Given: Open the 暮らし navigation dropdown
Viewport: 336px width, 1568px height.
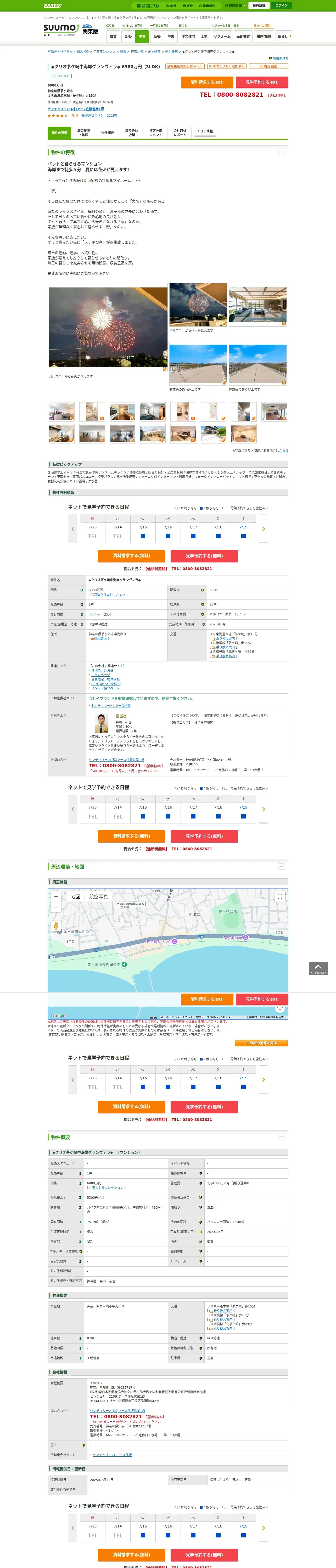Looking at the screenshot, I should pos(284,37).
